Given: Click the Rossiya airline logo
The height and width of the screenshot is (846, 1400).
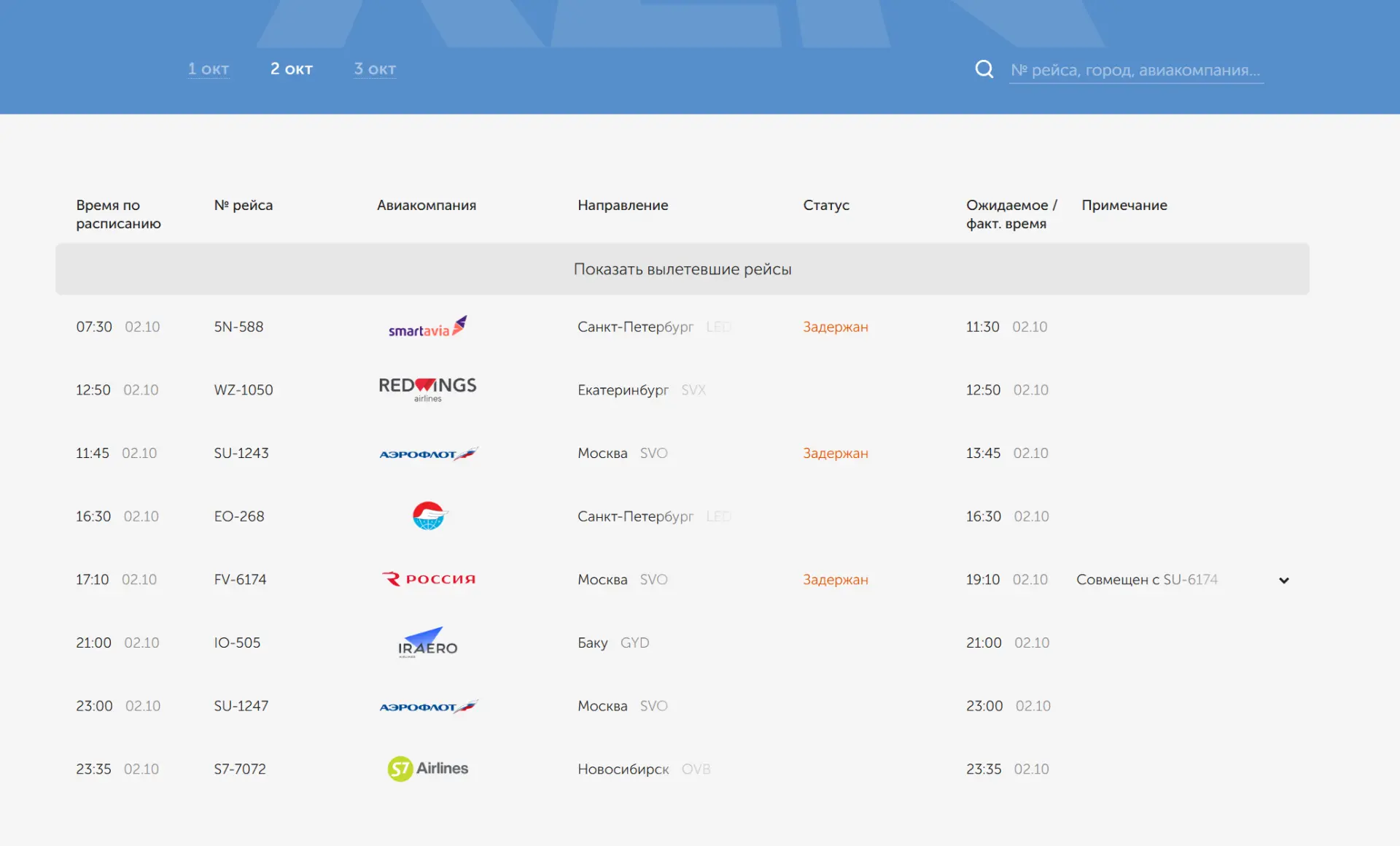Looking at the screenshot, I should point(428,579).
